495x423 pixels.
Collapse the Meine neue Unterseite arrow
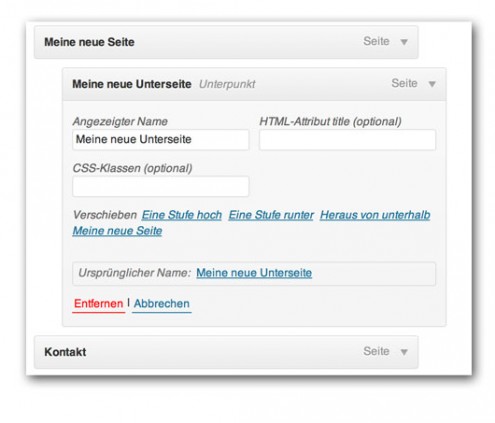click(x=432, y=84)
